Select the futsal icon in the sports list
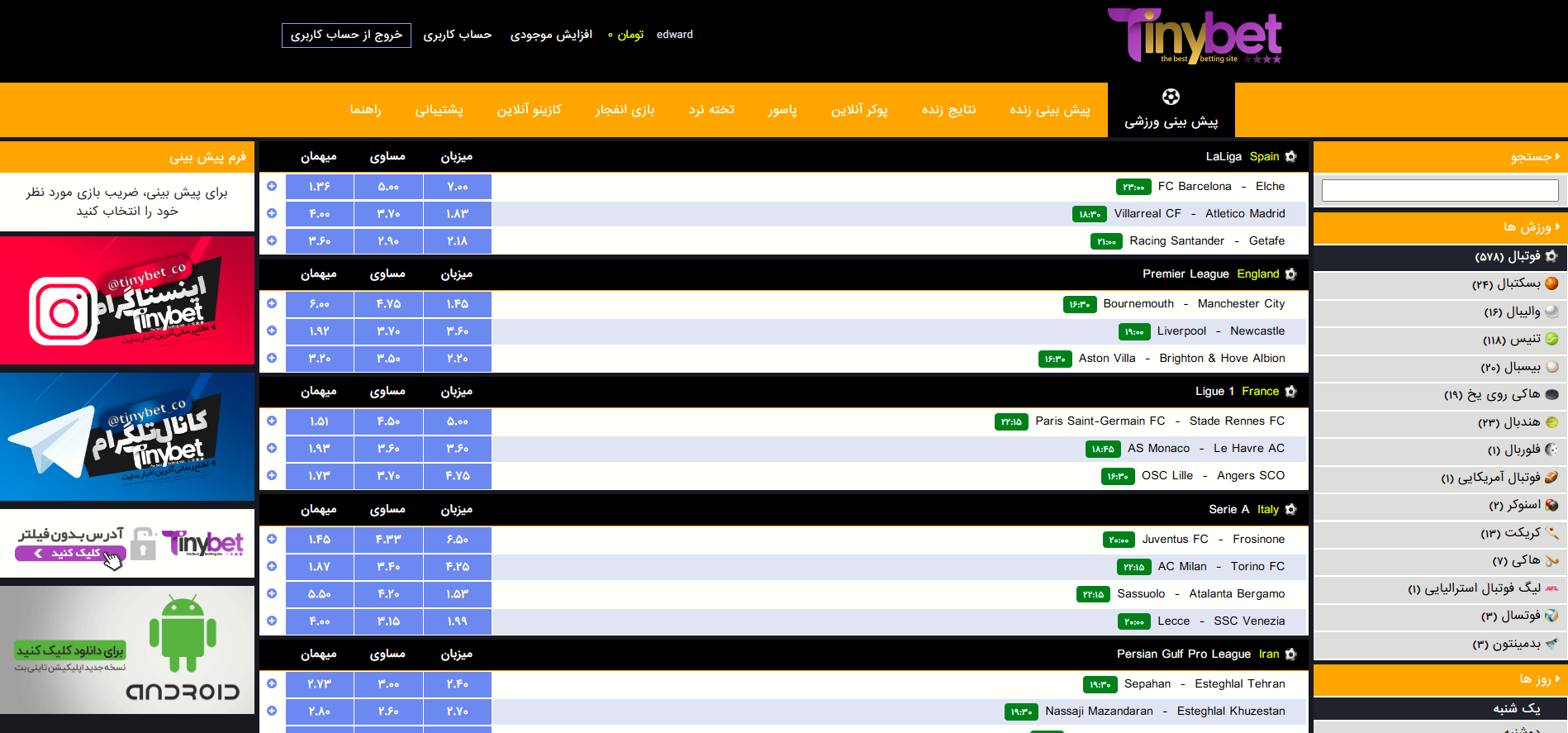Image resolution: width=1568 pixels, height=733 pixels. coord(1551,616)
